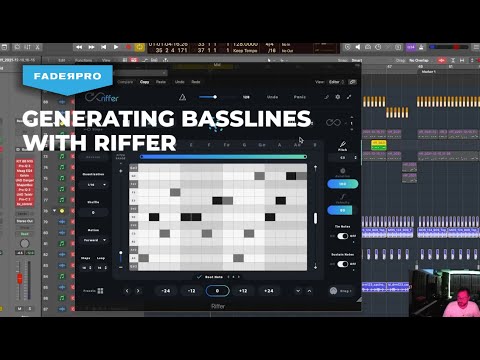
Task: Start playback with the play button
Action: pos(116,47)
